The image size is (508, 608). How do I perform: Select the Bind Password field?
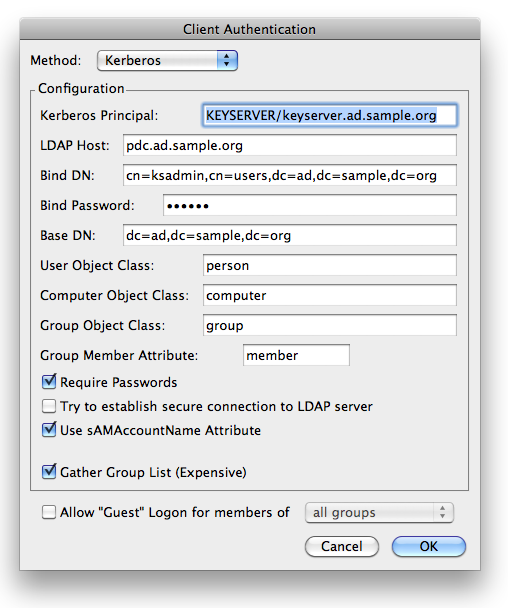pos(310,206)
